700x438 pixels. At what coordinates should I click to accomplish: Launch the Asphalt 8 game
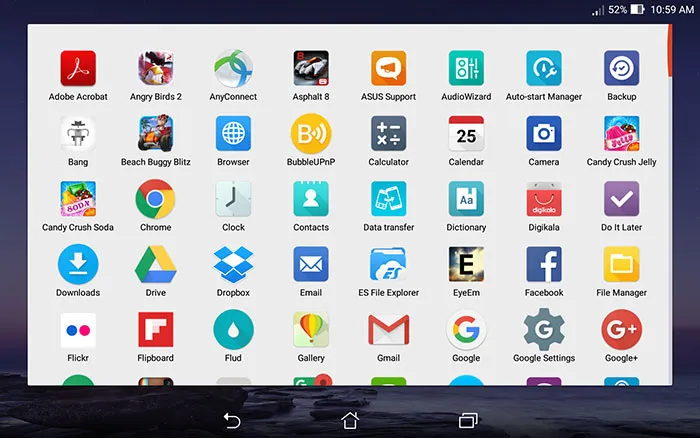pos(311,69)
